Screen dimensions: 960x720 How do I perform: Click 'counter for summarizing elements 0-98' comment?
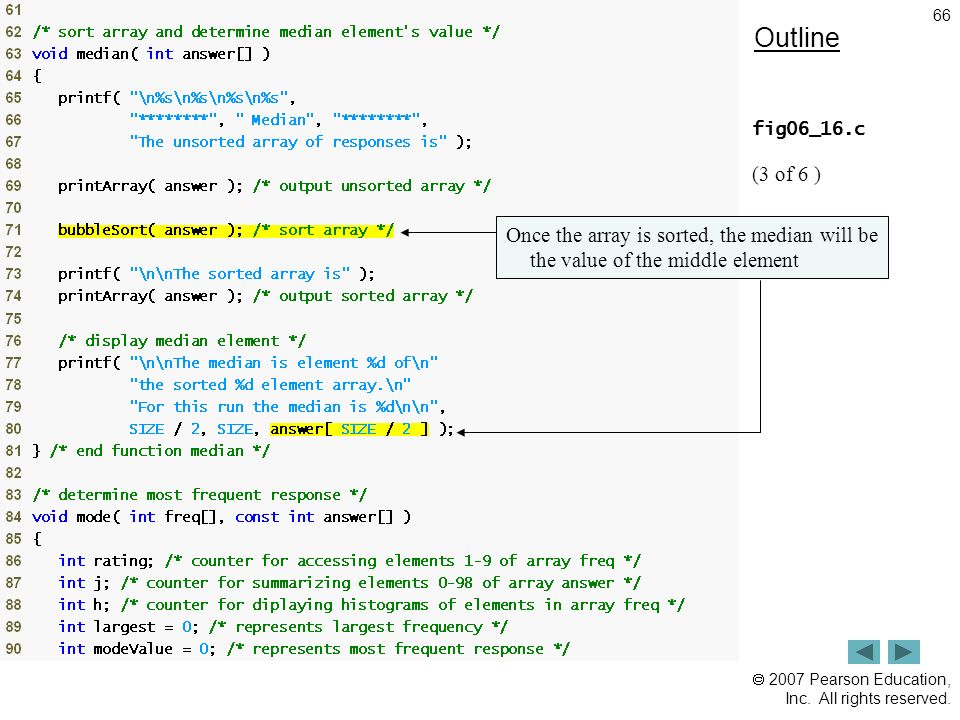381,583
